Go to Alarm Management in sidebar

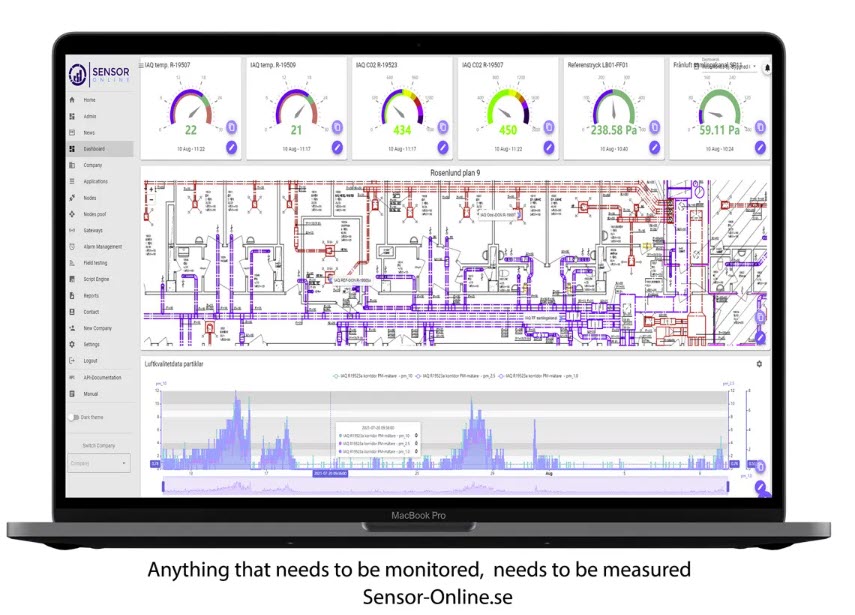click(x=102, y=246)
